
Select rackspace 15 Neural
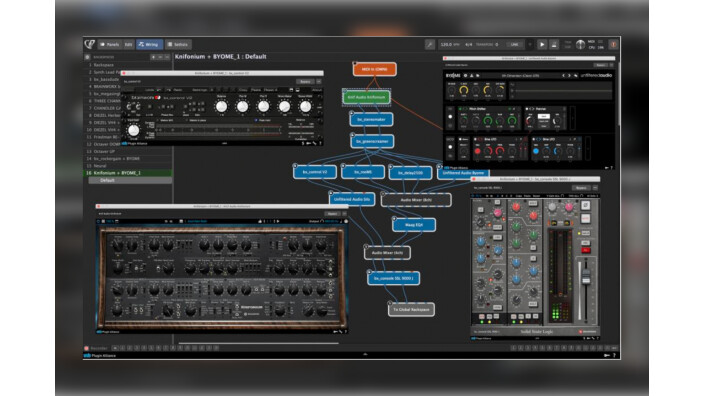coord(128,166)
